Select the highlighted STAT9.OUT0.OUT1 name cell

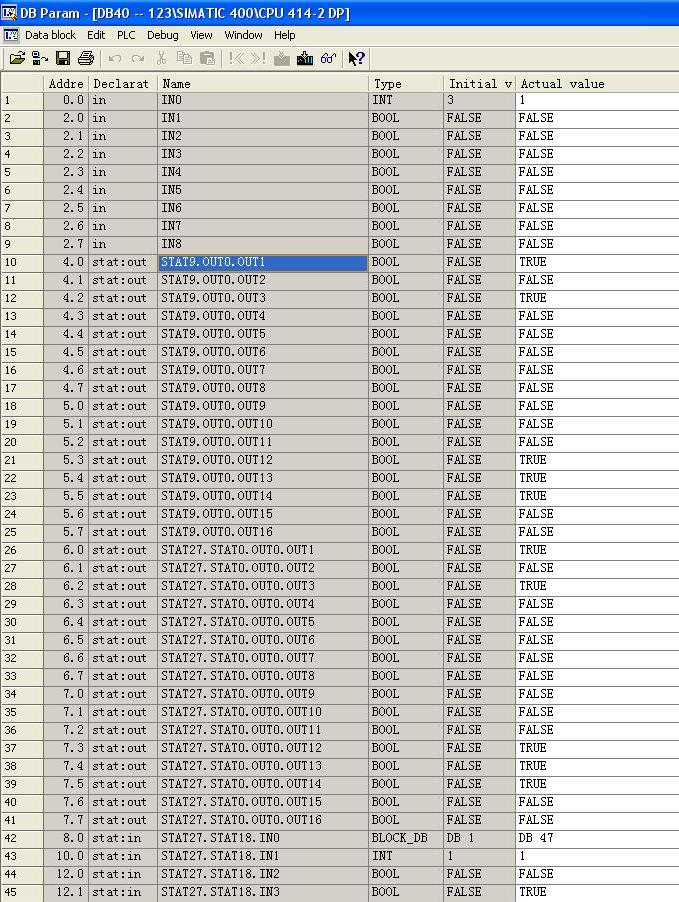[262, 262]
